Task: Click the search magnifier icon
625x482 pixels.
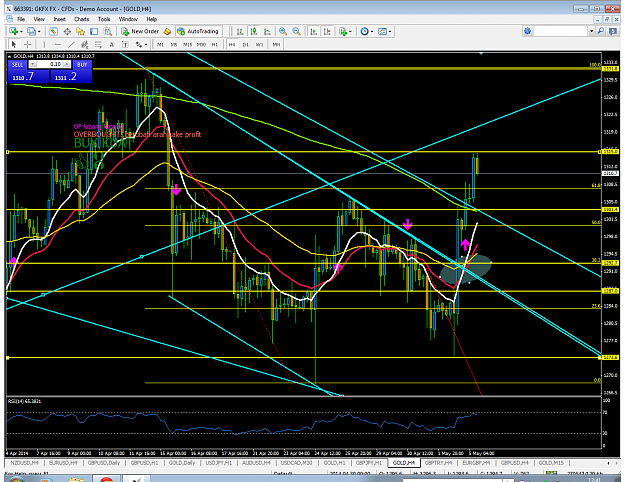Action: (x=601, y=31)
